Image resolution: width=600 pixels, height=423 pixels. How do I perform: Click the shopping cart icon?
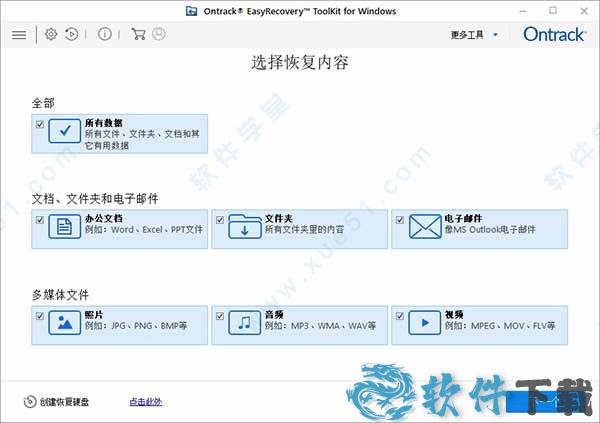138,34
